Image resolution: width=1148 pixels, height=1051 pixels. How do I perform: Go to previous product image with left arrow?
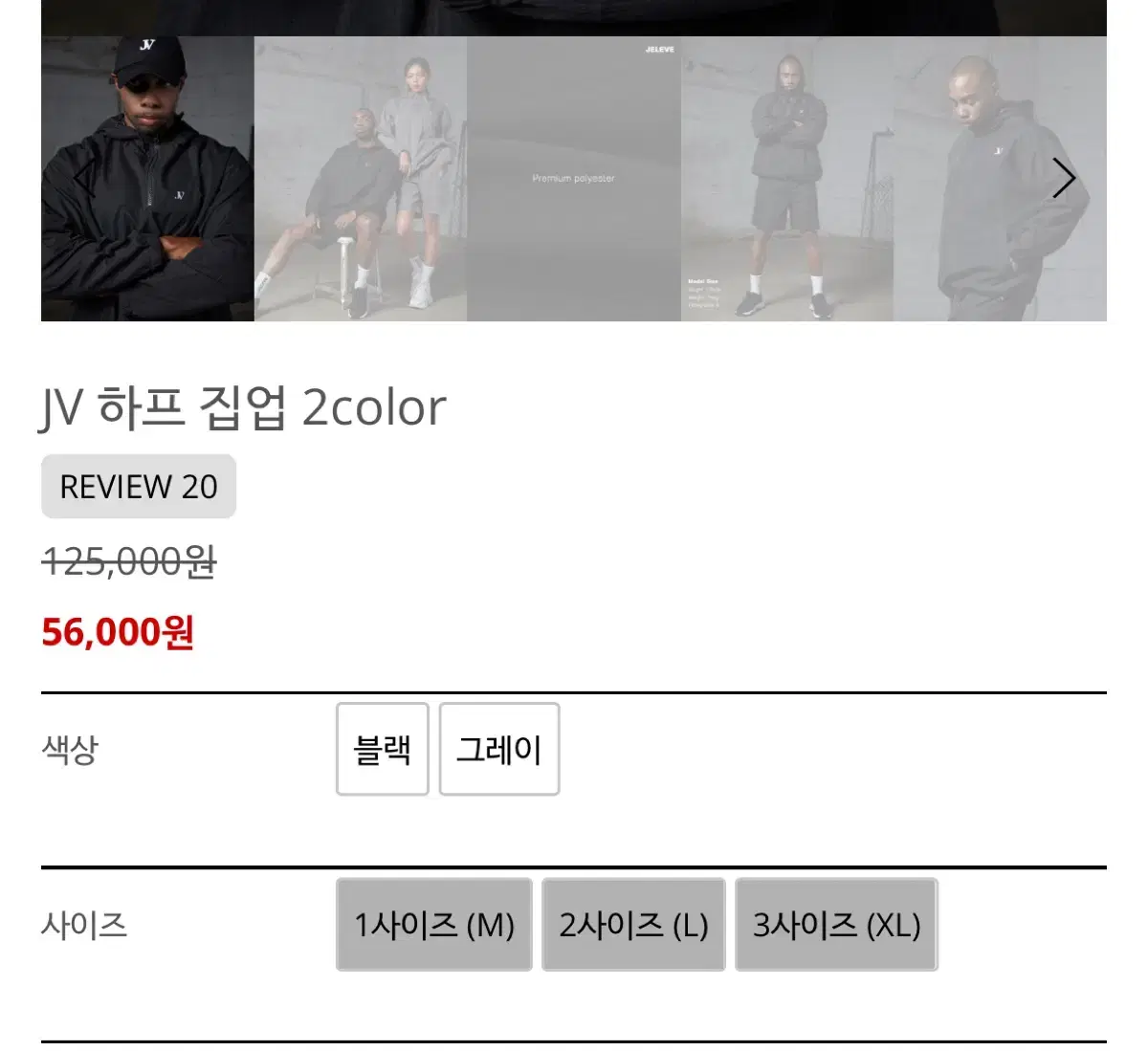(83, 179)
